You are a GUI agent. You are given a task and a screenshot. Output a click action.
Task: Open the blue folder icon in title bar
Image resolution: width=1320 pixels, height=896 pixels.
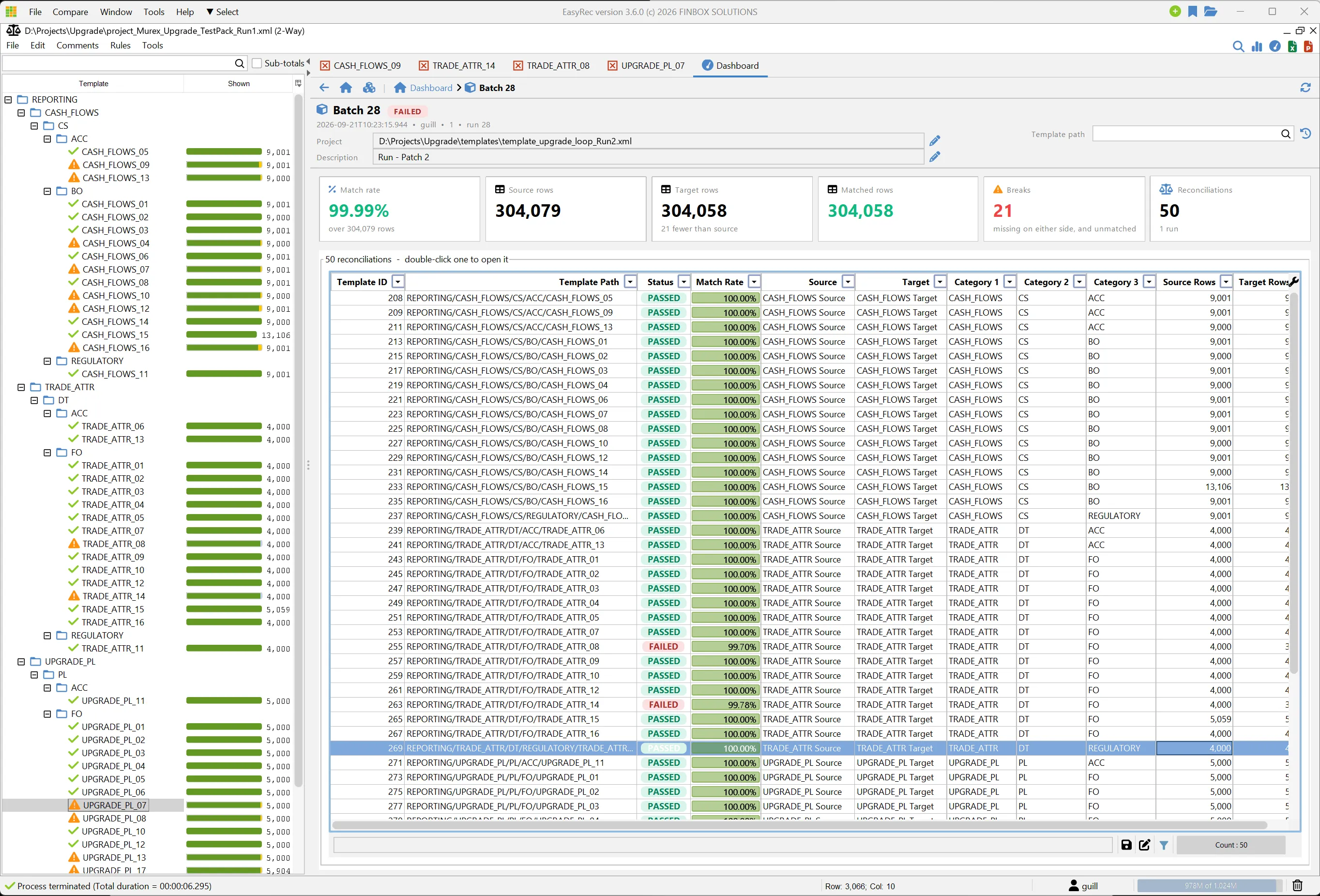click(x=1211, y=11)
